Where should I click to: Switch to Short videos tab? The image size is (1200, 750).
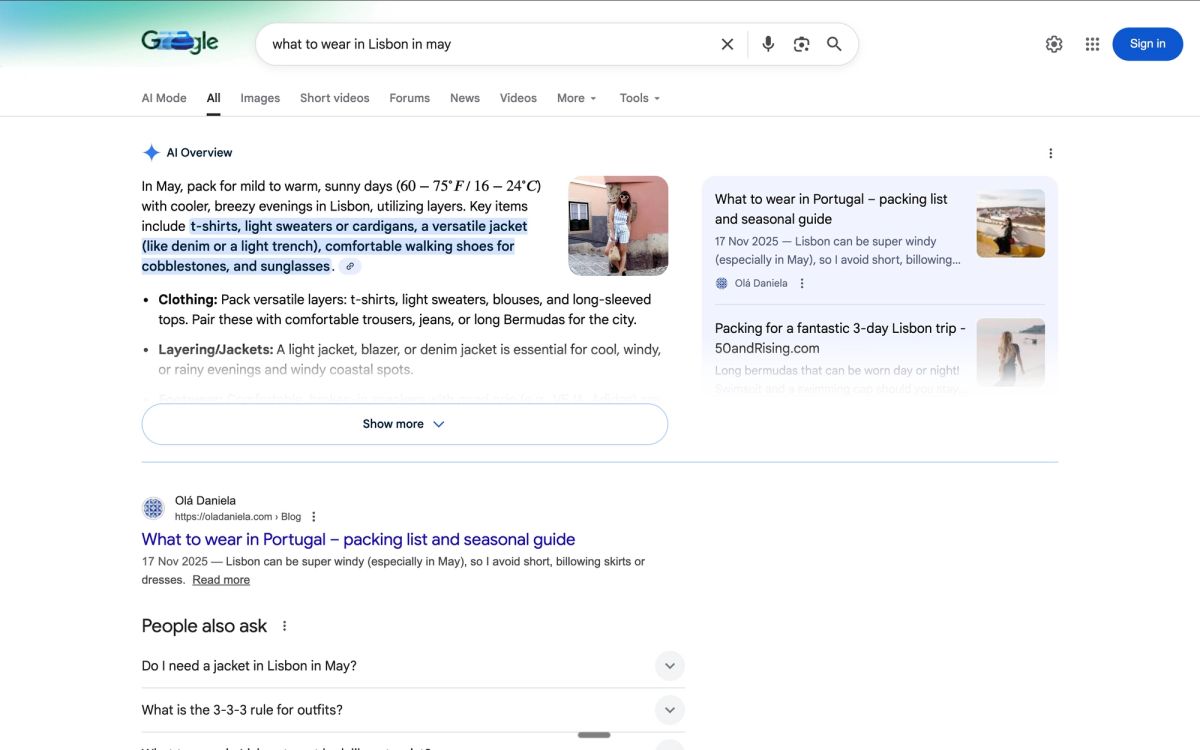335,98
